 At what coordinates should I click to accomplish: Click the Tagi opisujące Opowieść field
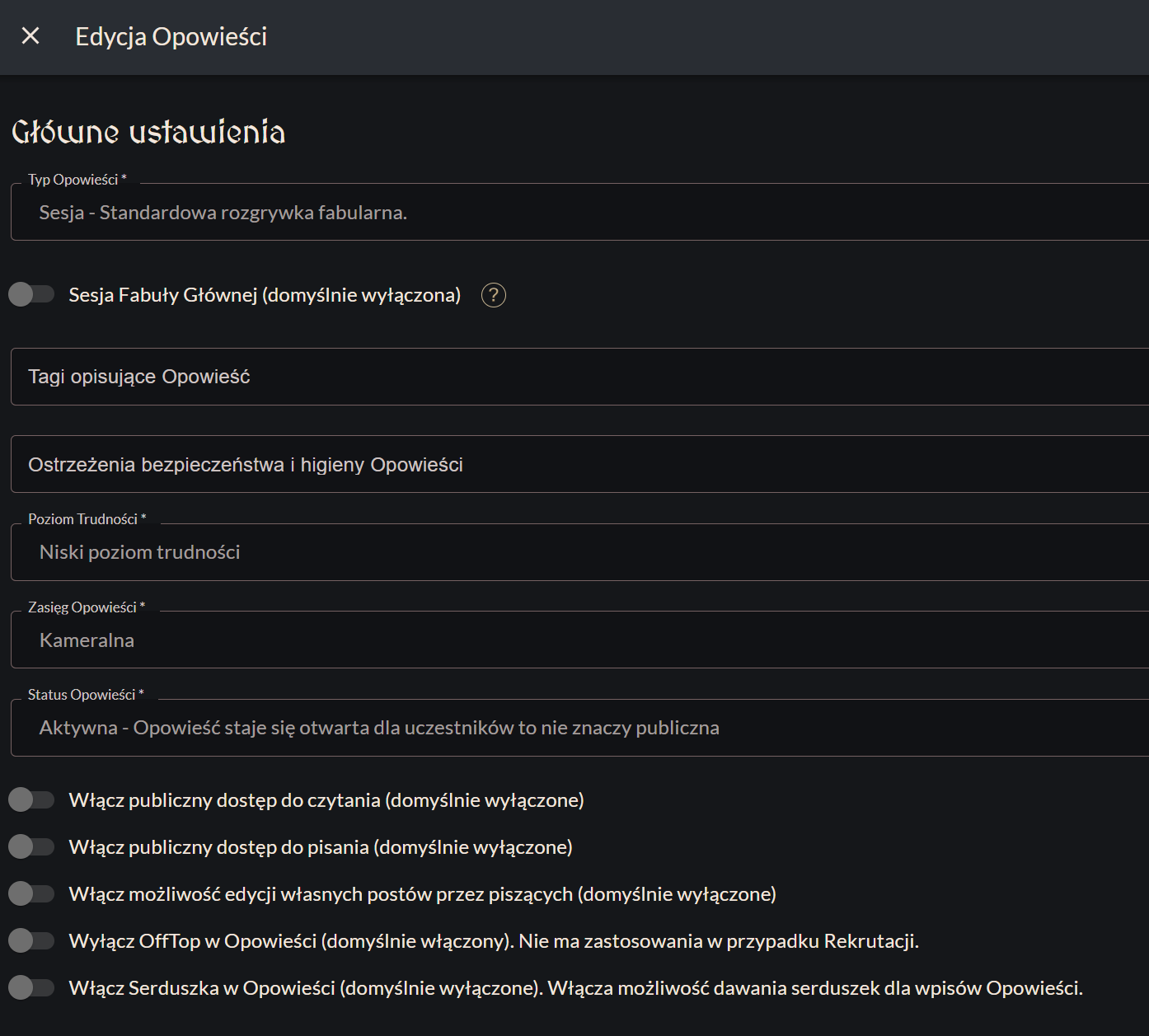(577, 377)
